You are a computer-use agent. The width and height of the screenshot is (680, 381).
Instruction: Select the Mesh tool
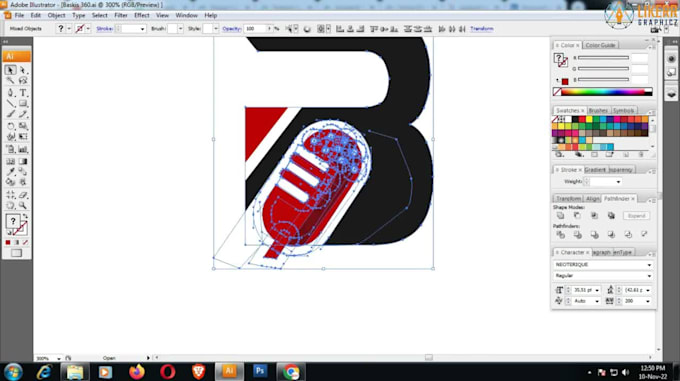point(10,161)
